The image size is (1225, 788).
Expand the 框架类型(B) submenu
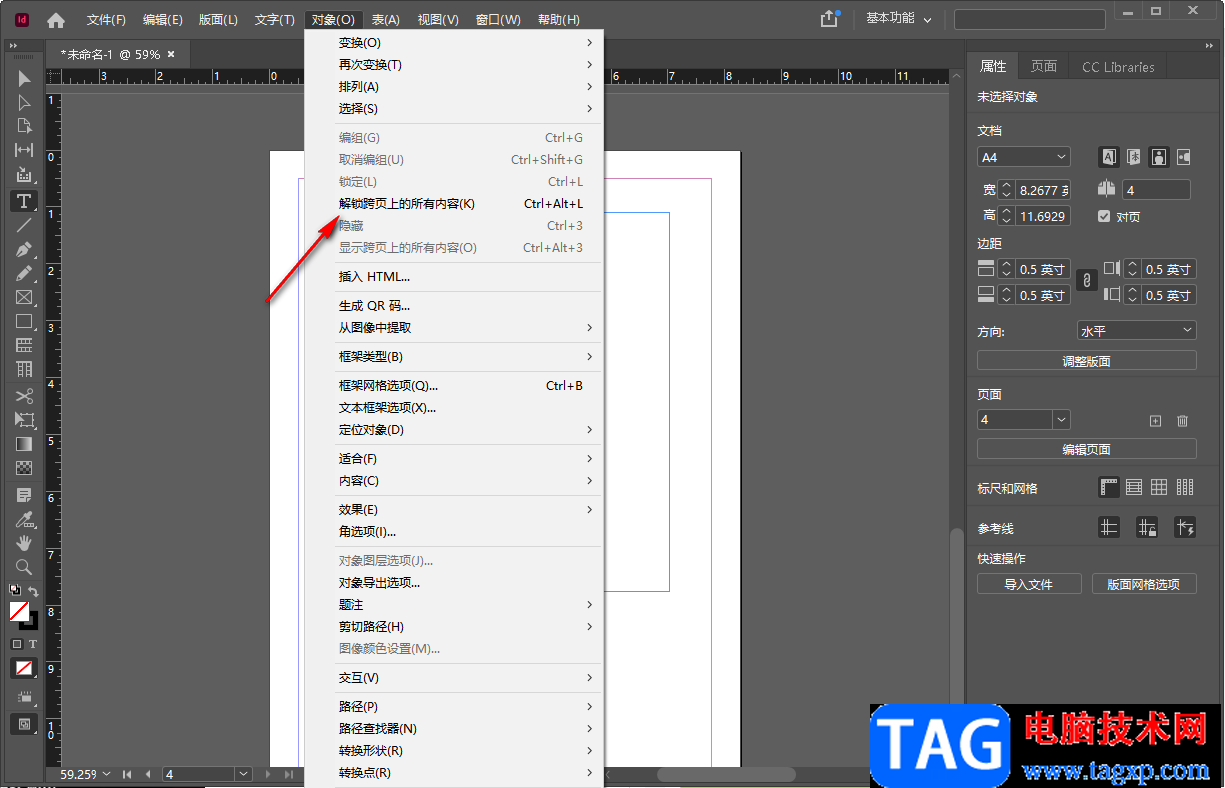tap(454, 357)
